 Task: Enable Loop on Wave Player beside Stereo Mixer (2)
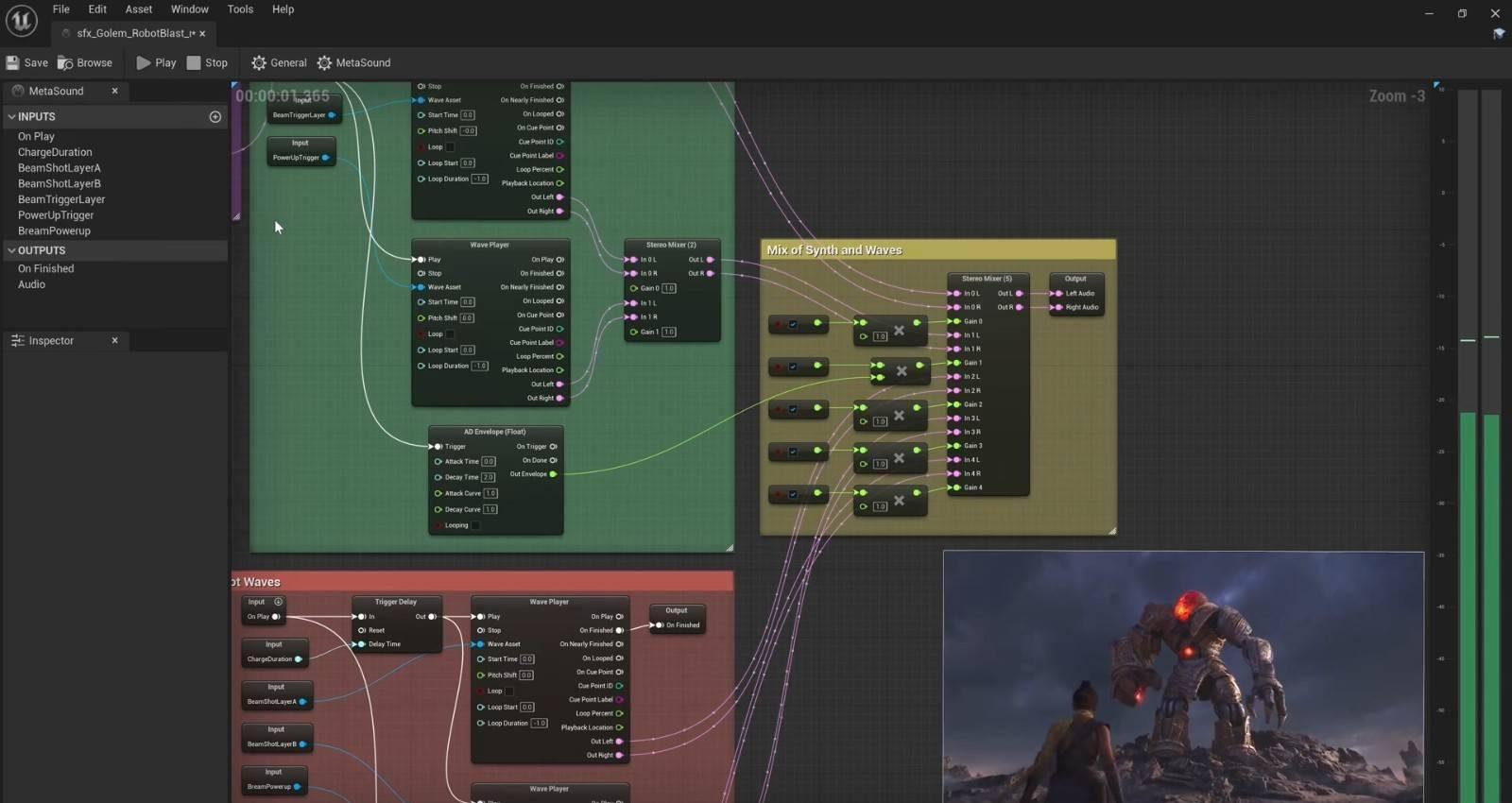pos(450,333)
